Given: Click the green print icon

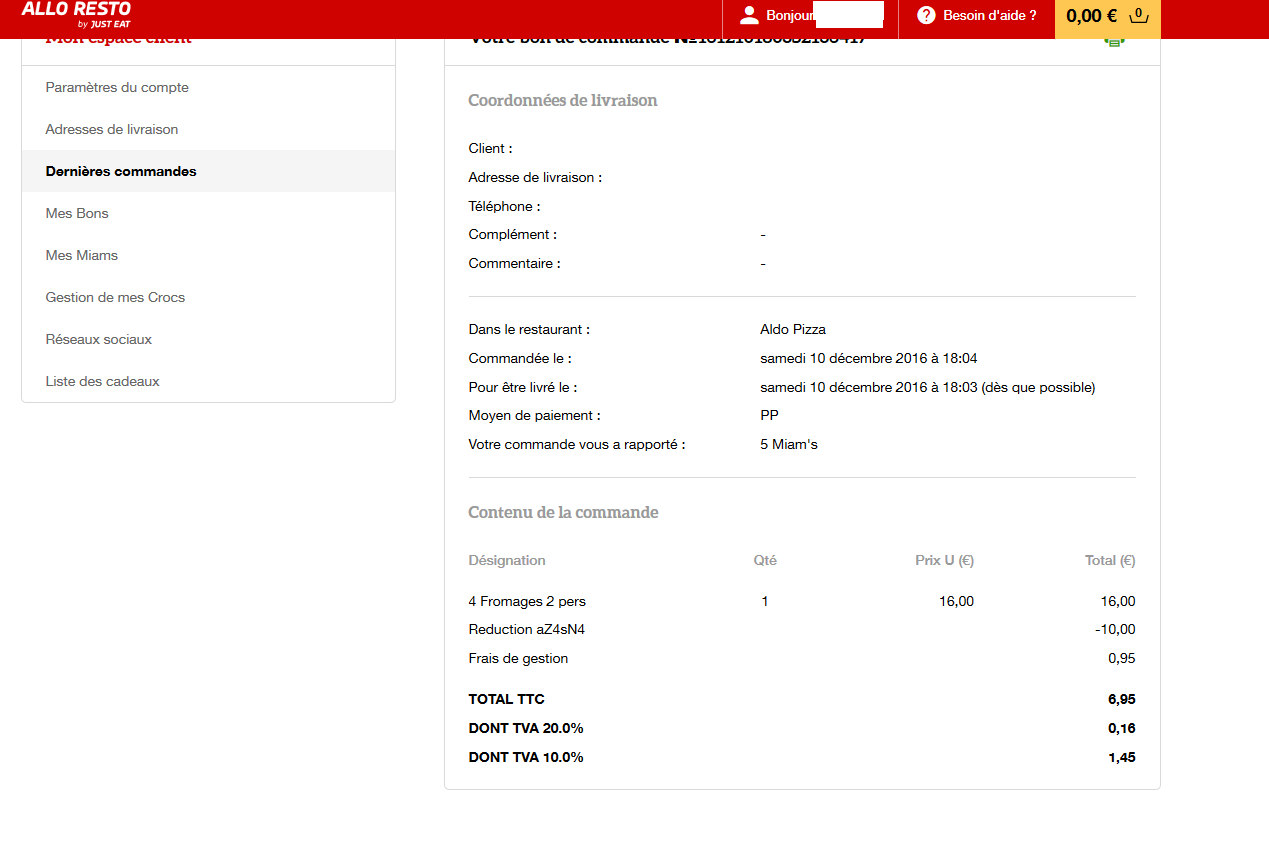Looking at the screenshot, I should [1115, 41].
